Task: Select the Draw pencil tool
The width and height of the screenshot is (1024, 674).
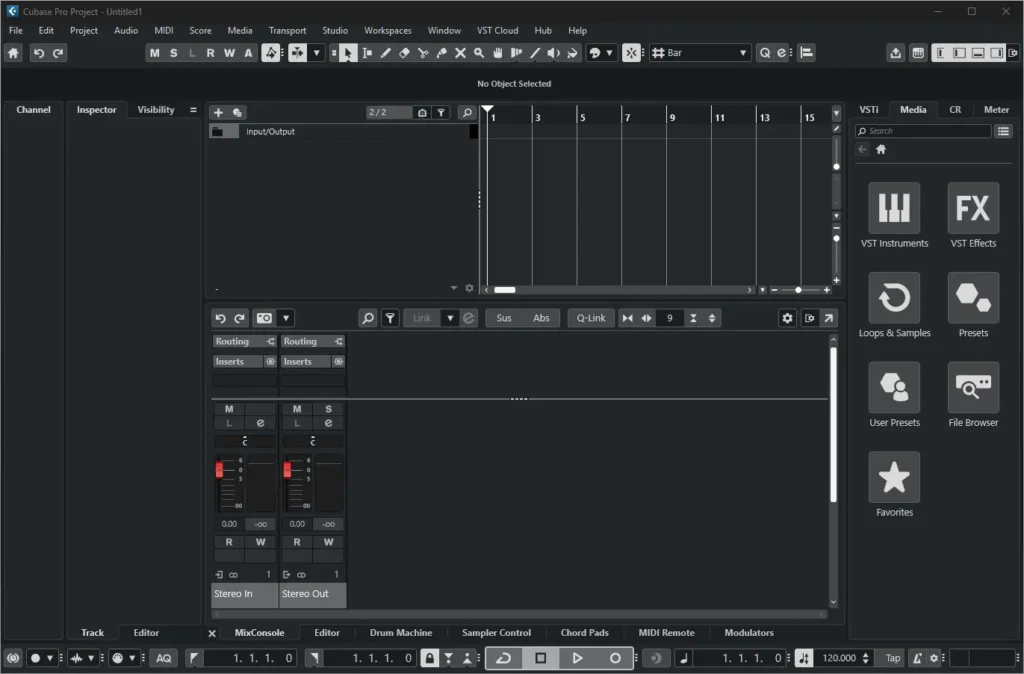Action: coord(386,52)
